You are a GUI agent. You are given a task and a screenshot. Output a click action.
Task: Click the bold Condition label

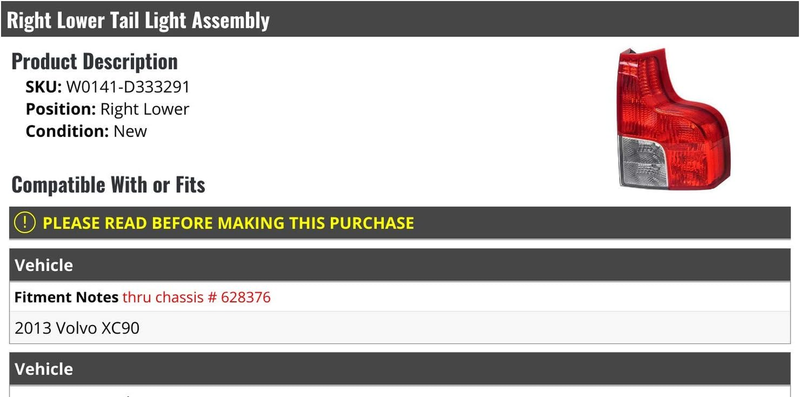[67, 131]
